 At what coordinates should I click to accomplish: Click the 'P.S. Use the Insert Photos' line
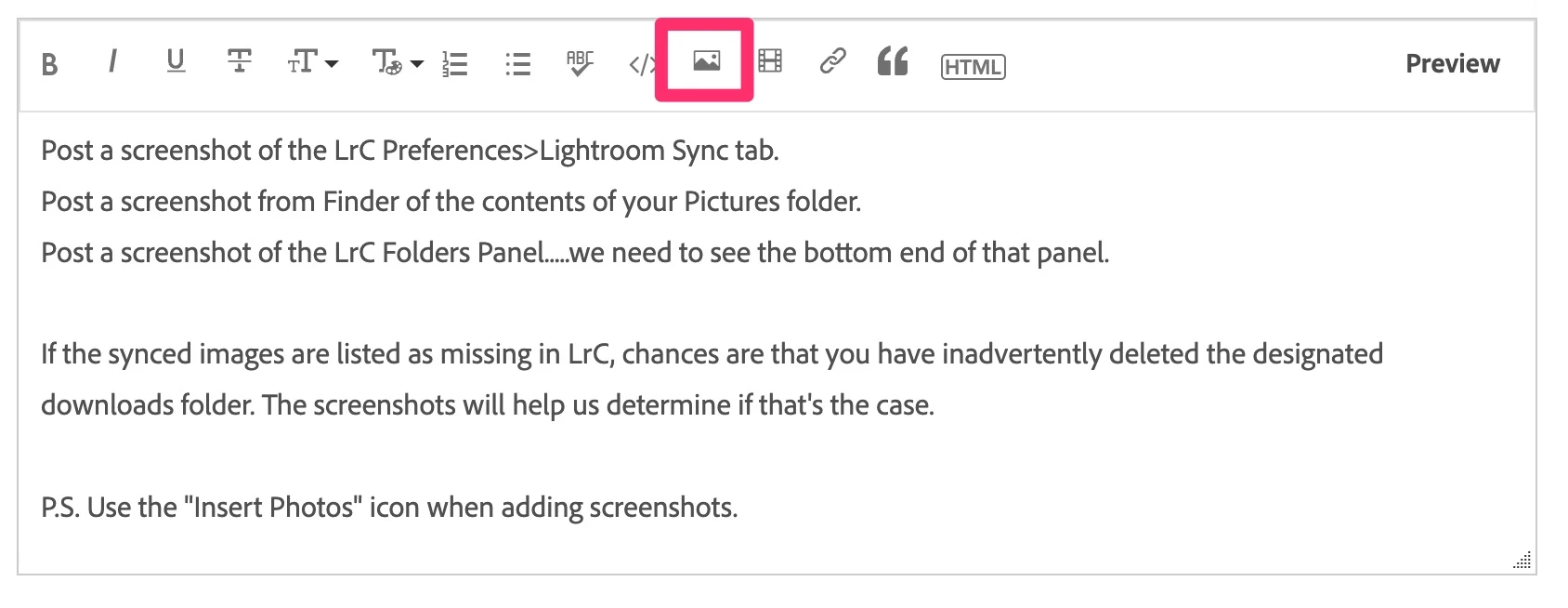[389, 508]
